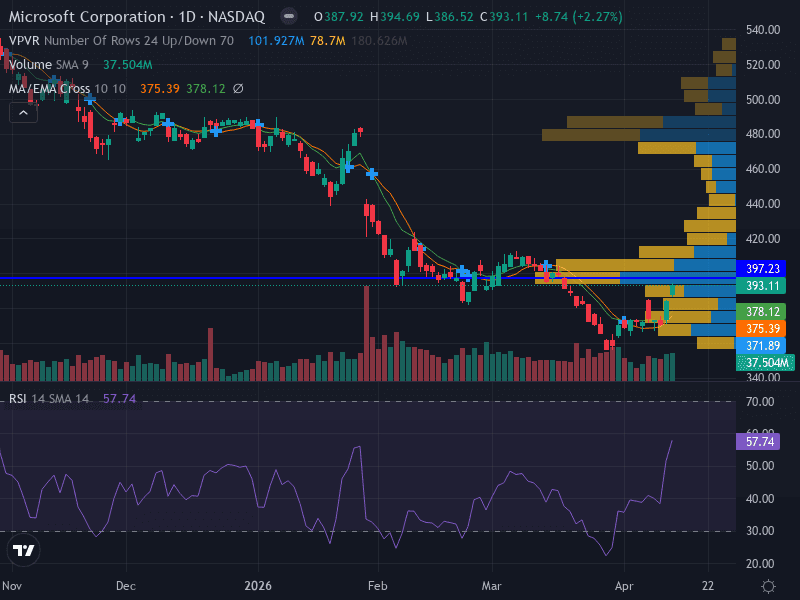
Task: Click the Mar label on time axis
Action: pos(491,586)
